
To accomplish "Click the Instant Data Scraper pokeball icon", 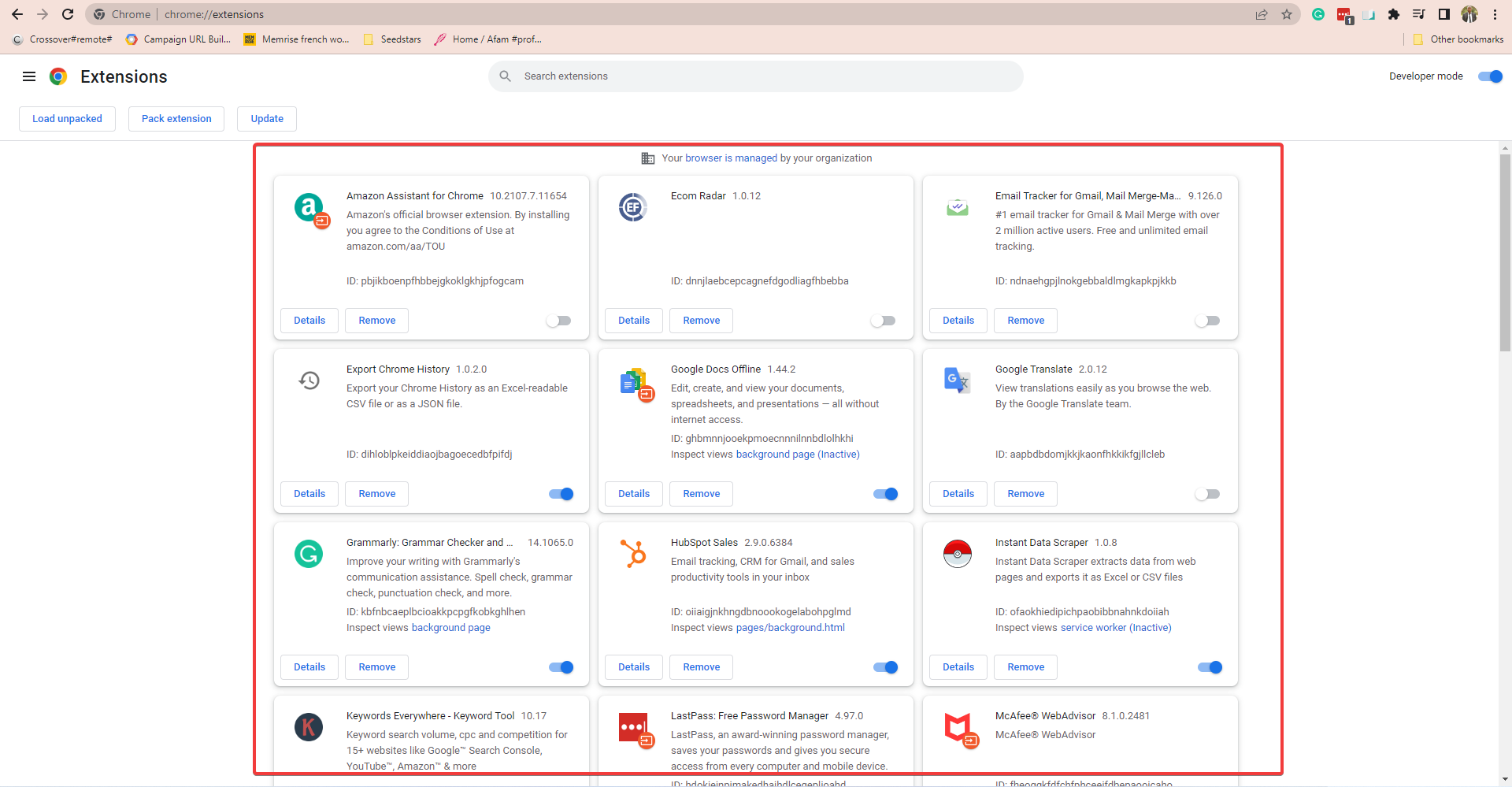I will 958,554.
